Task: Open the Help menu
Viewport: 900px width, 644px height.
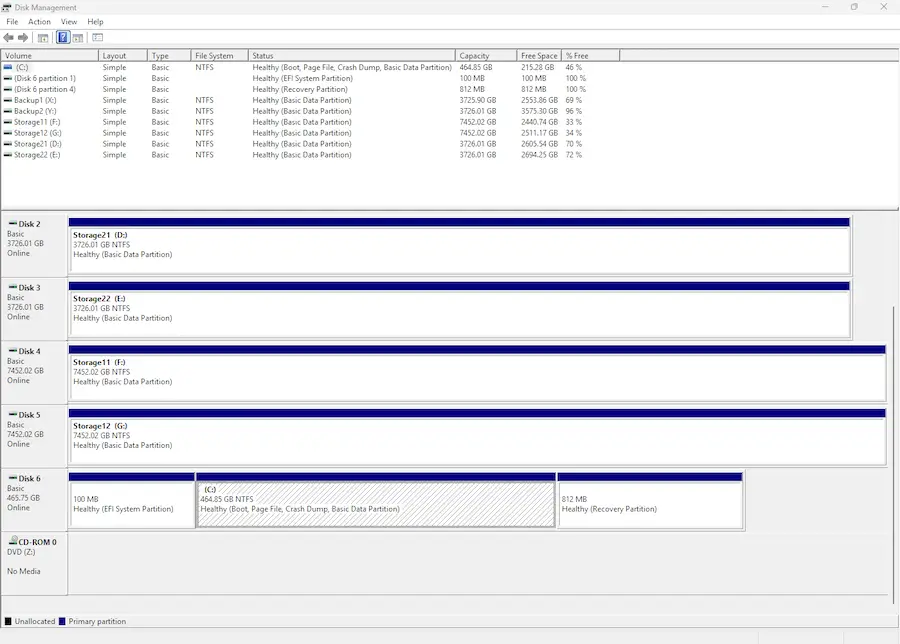Action: [x=95, y=22]
